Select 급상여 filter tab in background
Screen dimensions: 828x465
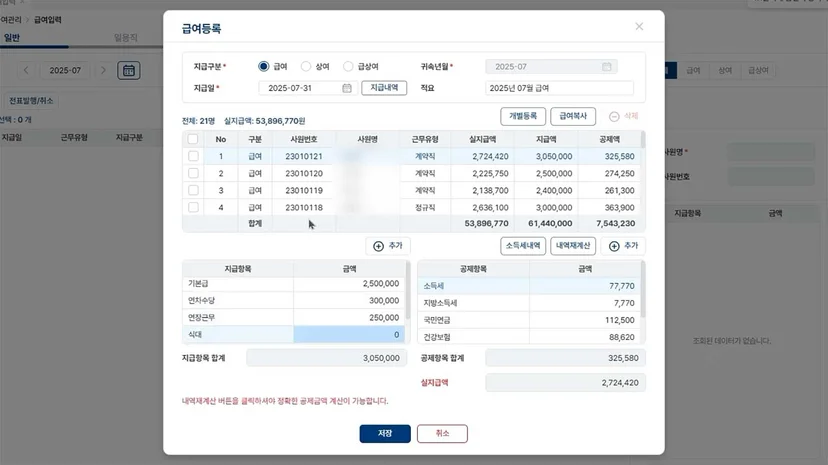(x=758, y=70)
